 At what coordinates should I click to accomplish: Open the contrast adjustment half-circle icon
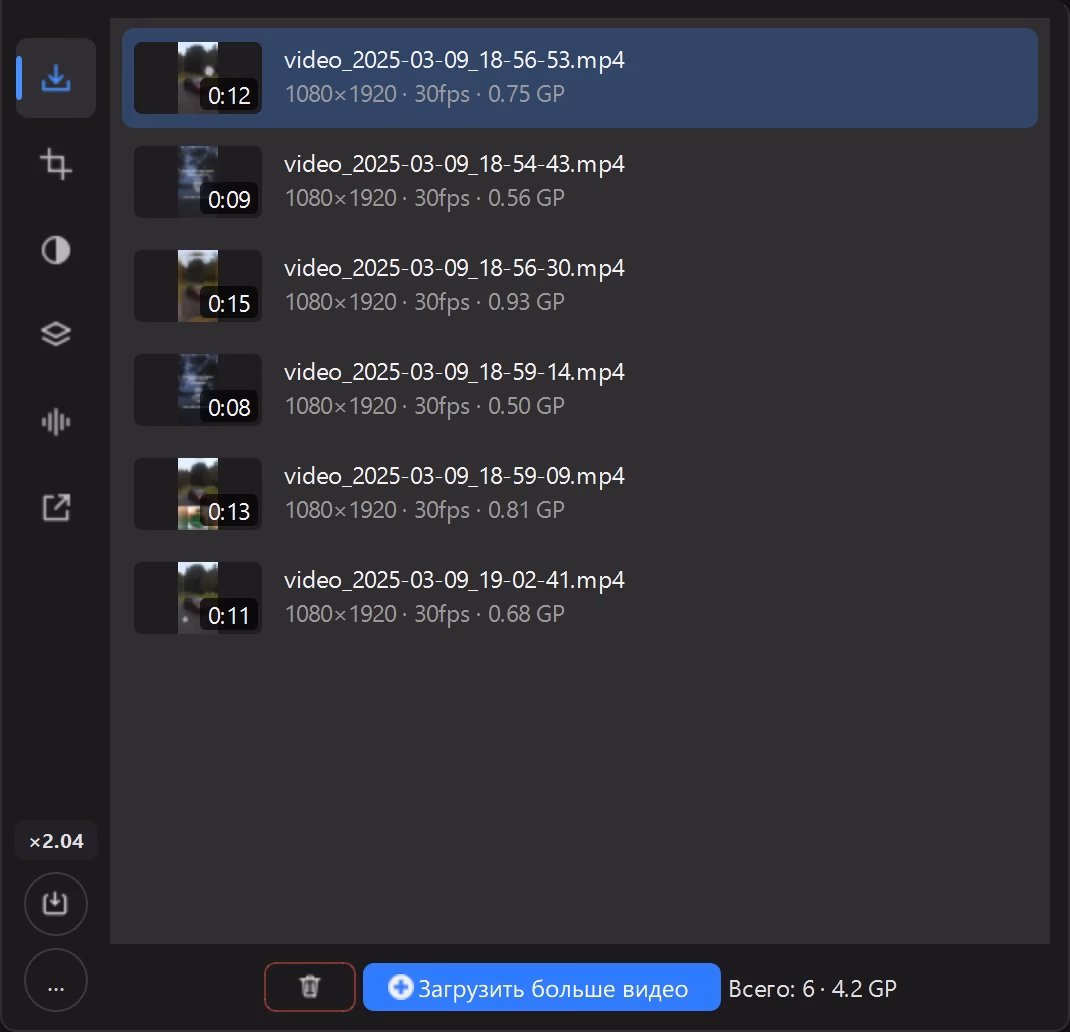(x=56, y=250)
